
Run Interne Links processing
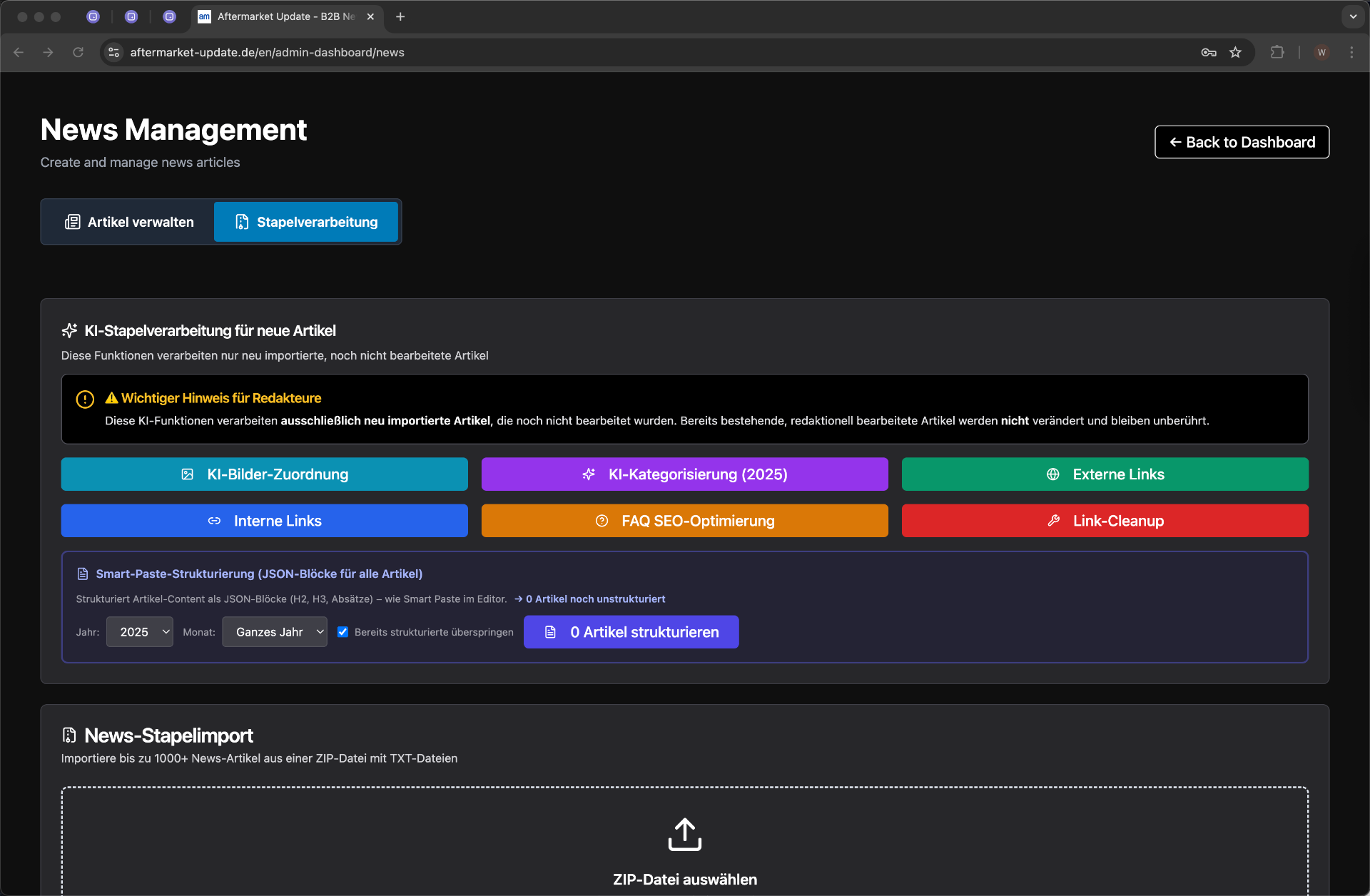pos(265,521)
